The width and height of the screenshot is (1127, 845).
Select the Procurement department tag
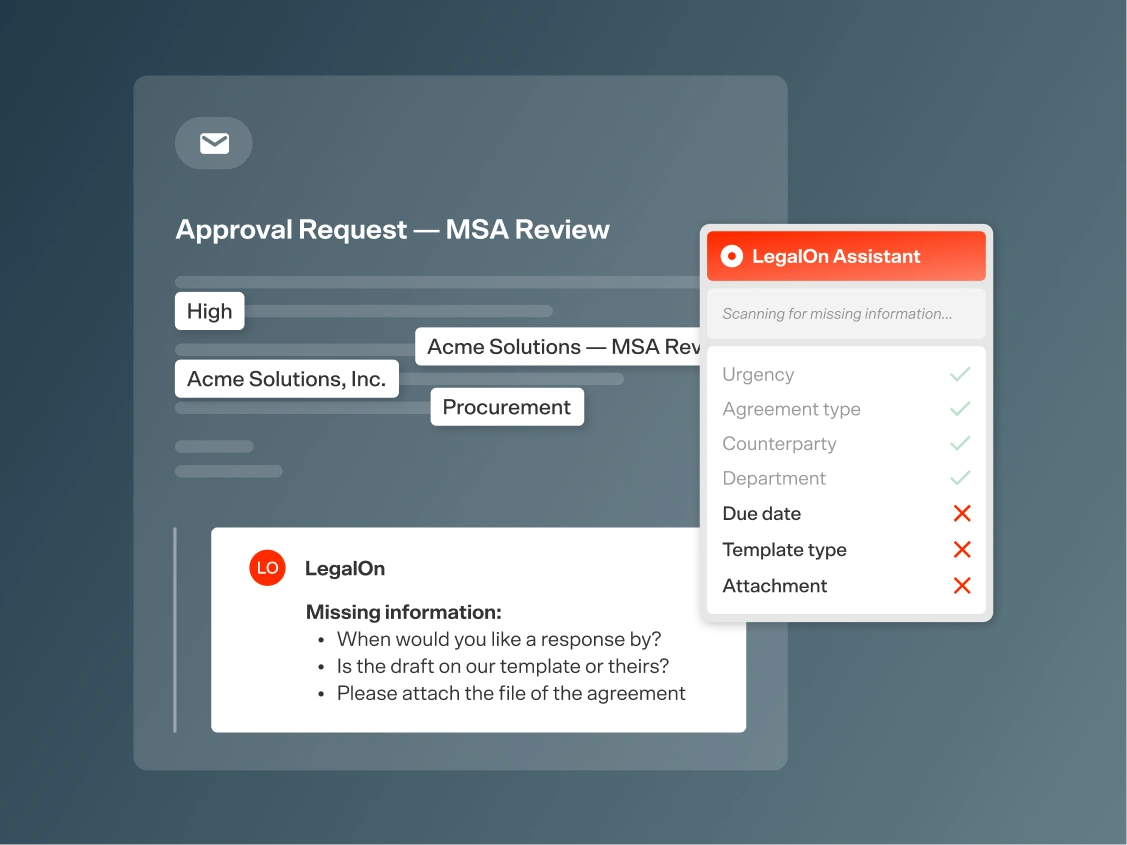[x=507, y=407]
